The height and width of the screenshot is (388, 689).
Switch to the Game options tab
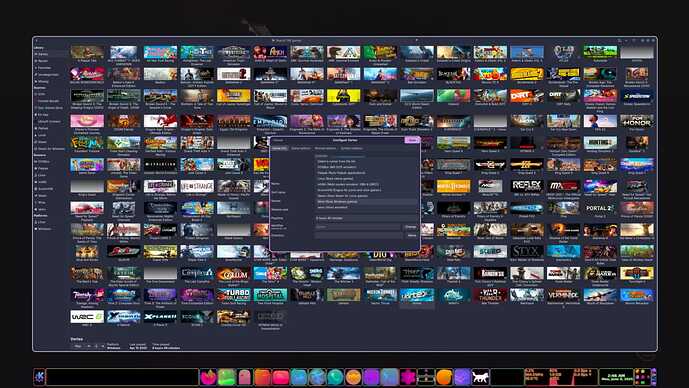coord(301,149)
